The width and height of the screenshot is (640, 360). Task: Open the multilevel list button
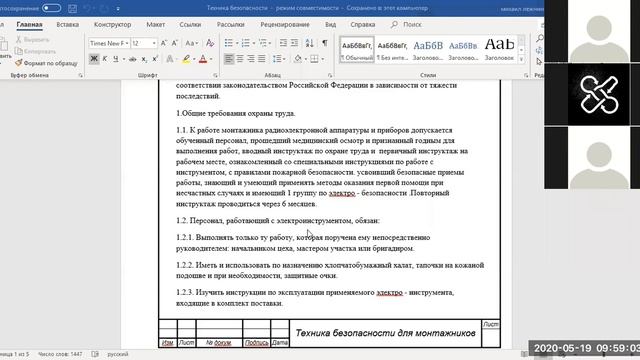pyautogui.click(x=263, y=43)
